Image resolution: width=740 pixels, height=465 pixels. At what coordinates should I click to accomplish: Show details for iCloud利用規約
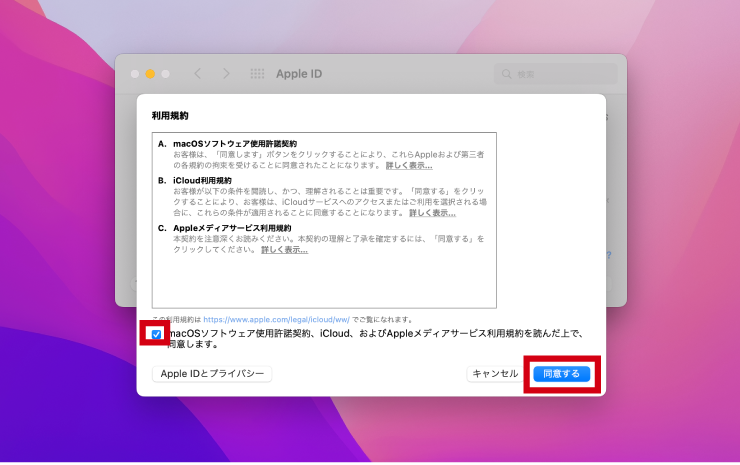[432, 213]
